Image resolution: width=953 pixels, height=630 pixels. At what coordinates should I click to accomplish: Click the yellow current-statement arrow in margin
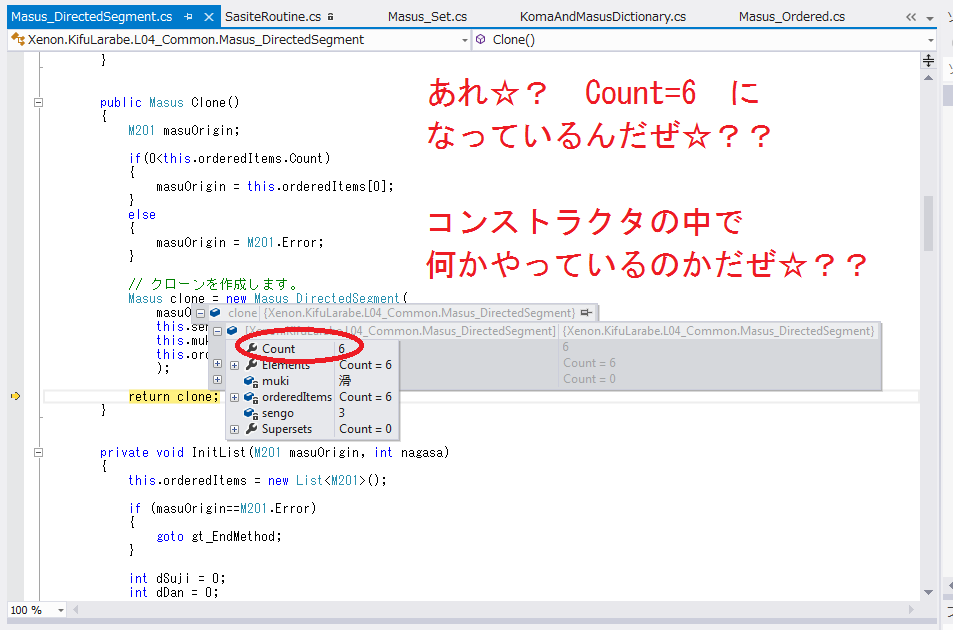(16, 396)
